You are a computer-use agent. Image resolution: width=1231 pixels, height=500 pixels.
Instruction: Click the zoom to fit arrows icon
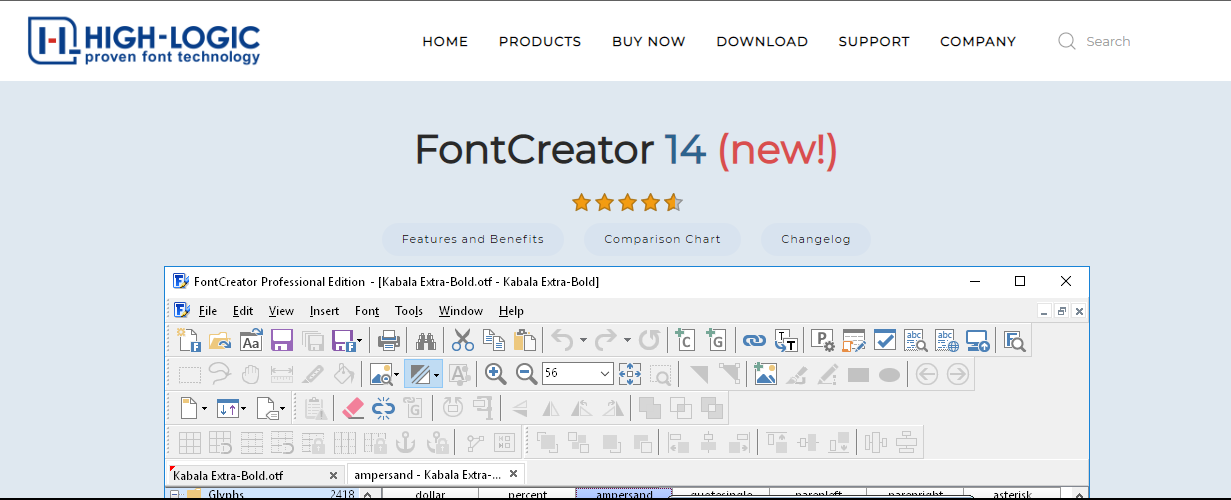coord(629,374)
